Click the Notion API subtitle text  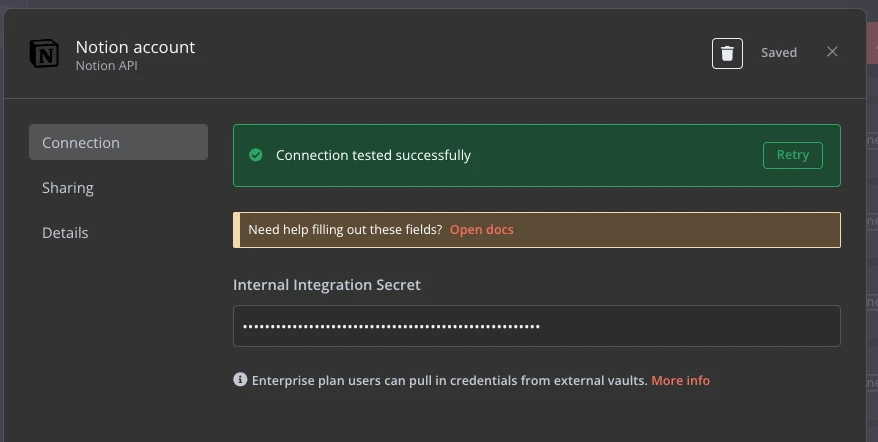point(106,66)
